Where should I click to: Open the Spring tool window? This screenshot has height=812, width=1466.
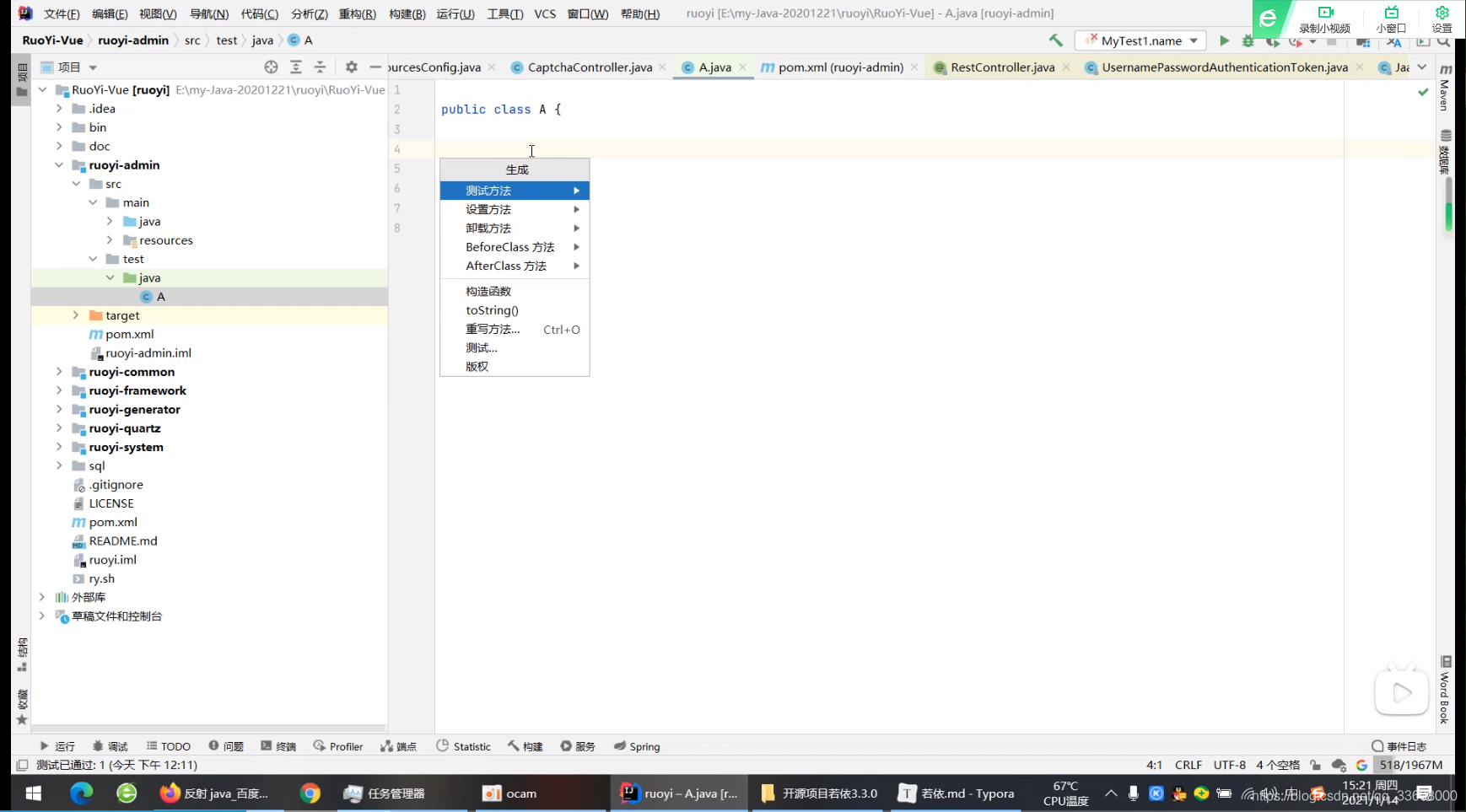(x=637, y=746)
